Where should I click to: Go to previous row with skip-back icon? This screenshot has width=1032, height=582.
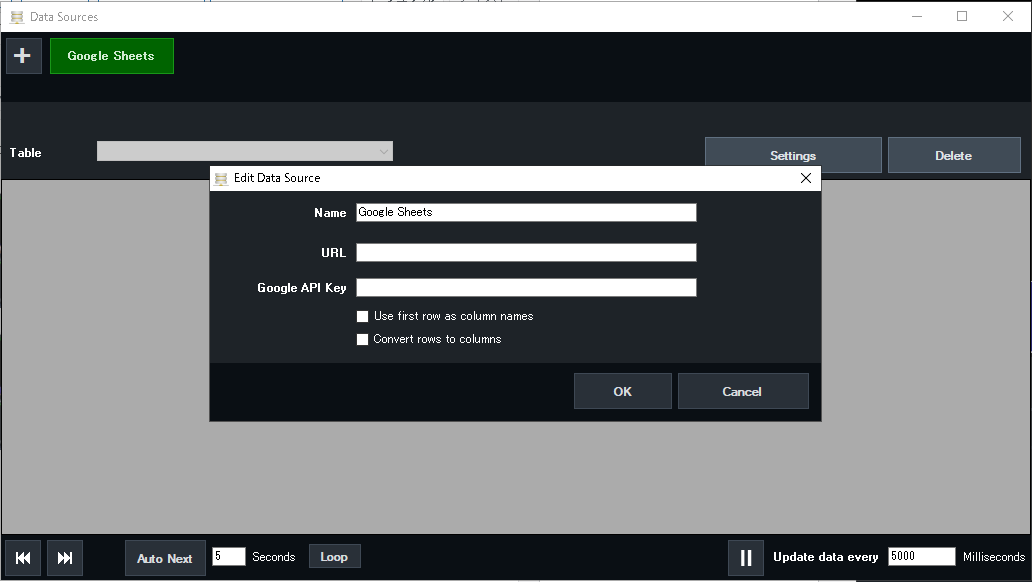click(23, 558)
